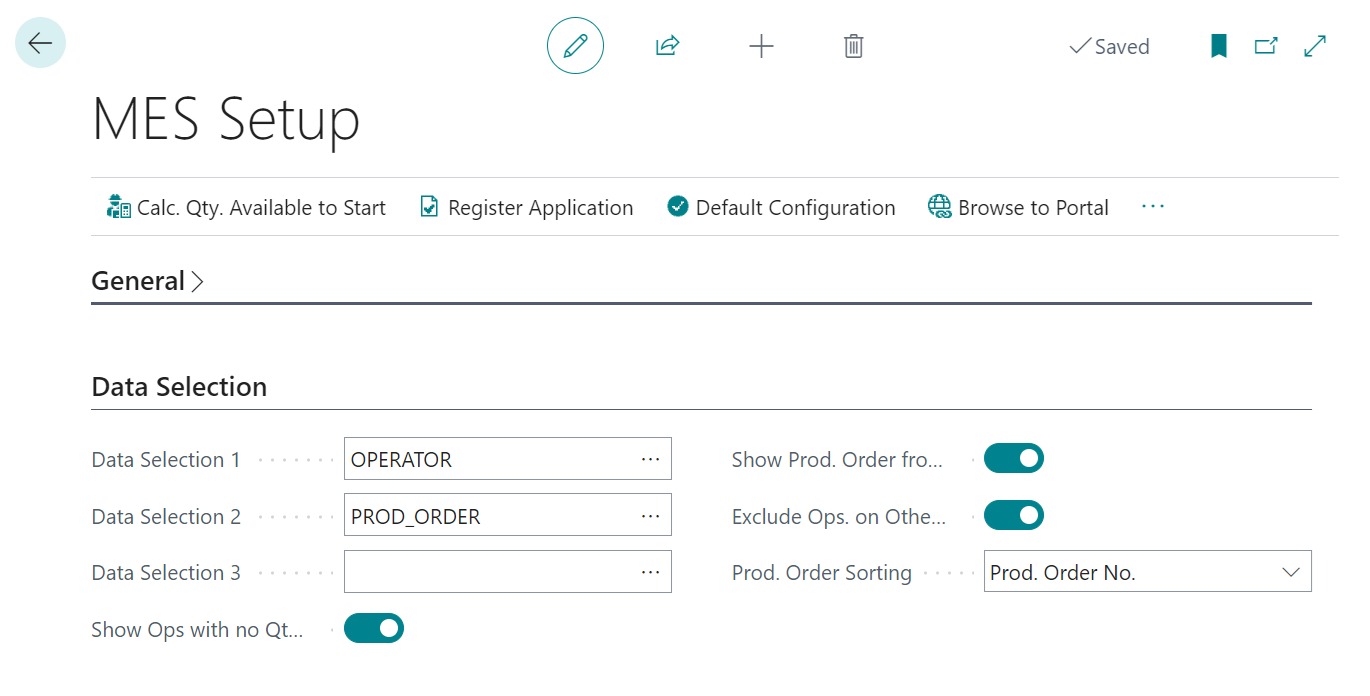Turn off Exclude Ops. on Other toggle
This screenshot has height=696, width=1370.
pyautogui.click(x=1013, y=515)
